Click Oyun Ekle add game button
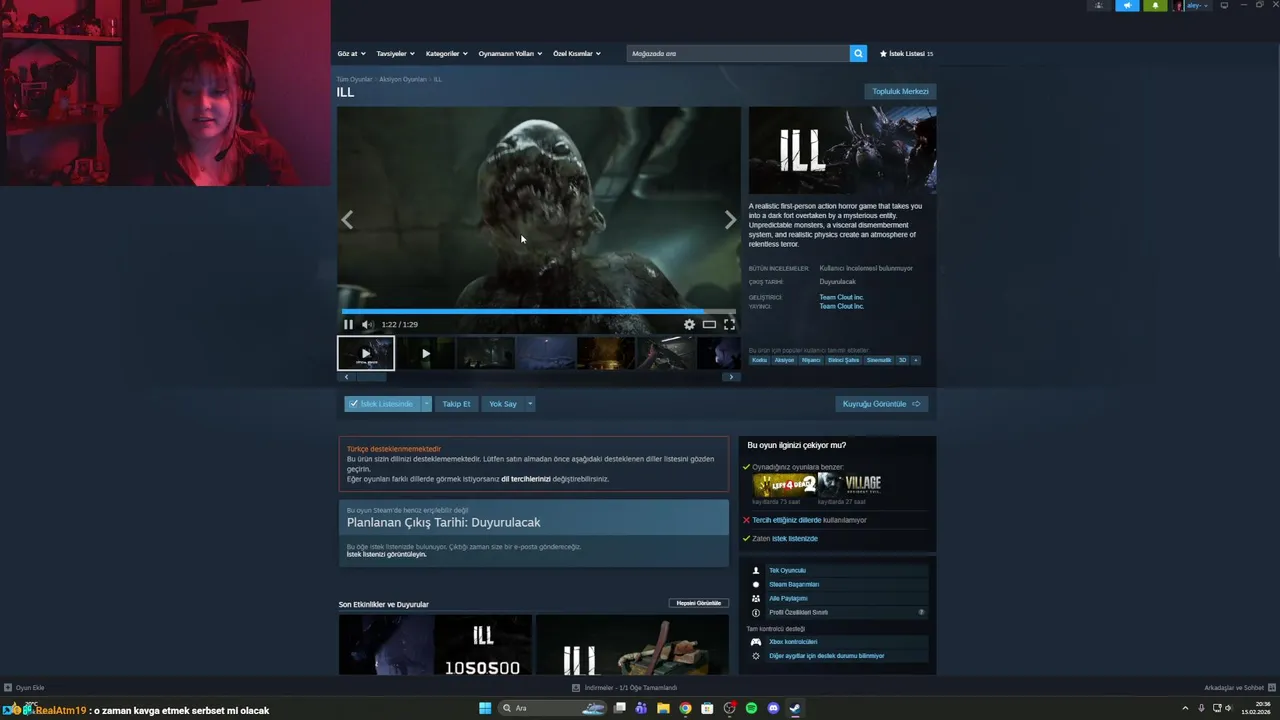Image resolution: width=1280 pixels, height=720 pixels. click(x=25, y=688)
